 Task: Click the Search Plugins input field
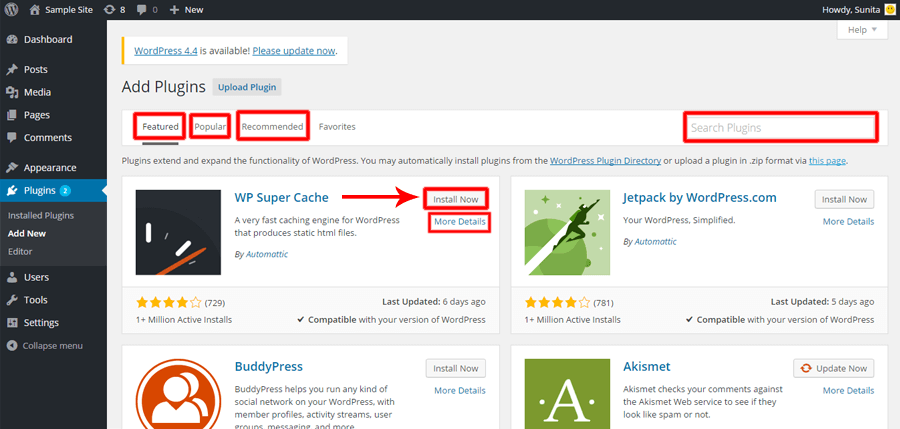(780, 128)
